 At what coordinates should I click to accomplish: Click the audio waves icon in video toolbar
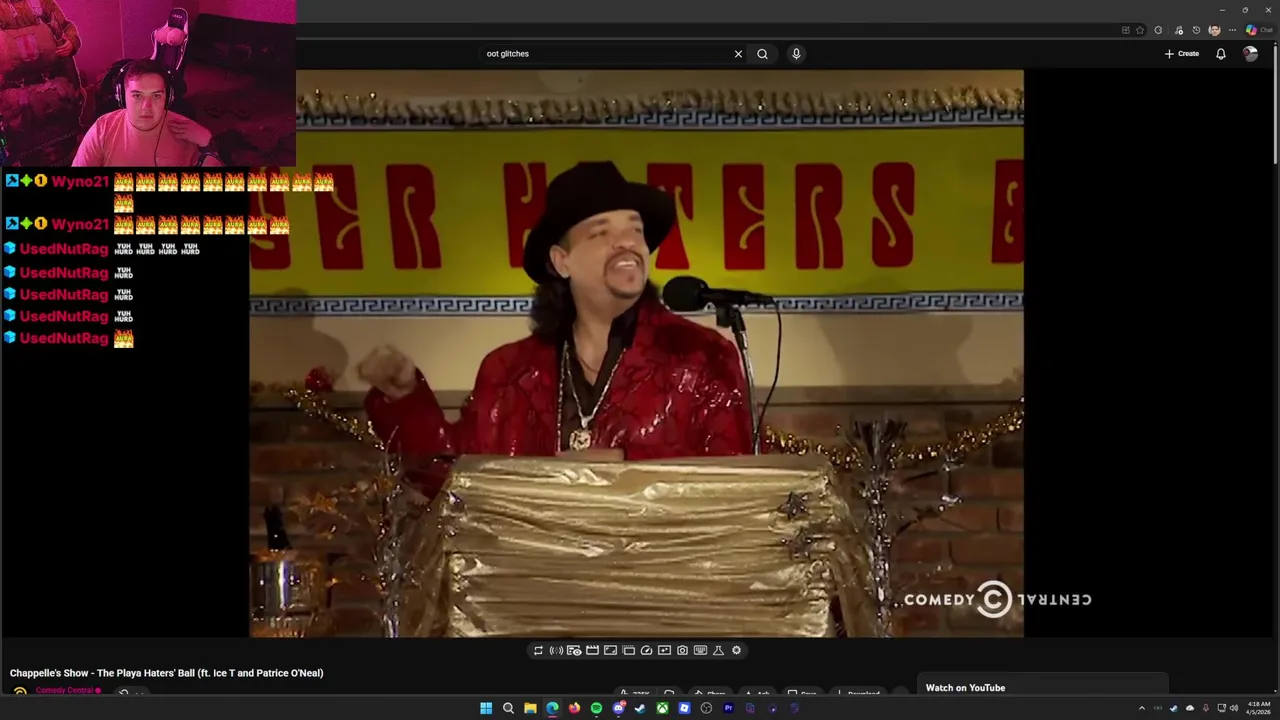(556, 650)
